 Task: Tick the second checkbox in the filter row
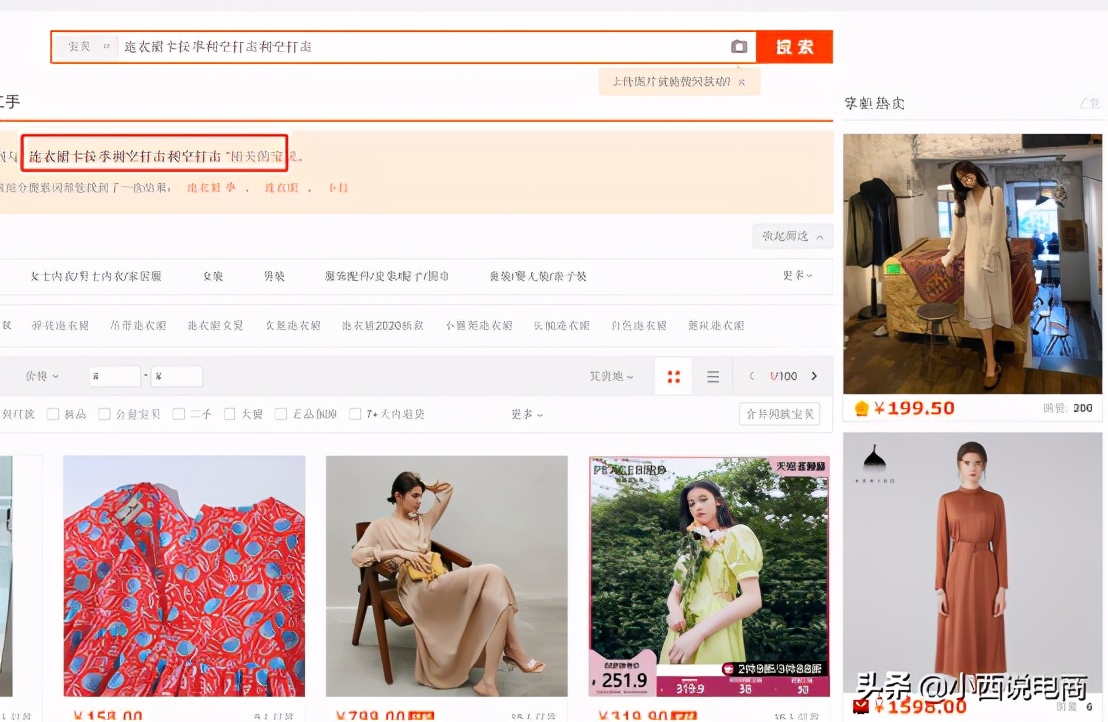pos(104,414)
